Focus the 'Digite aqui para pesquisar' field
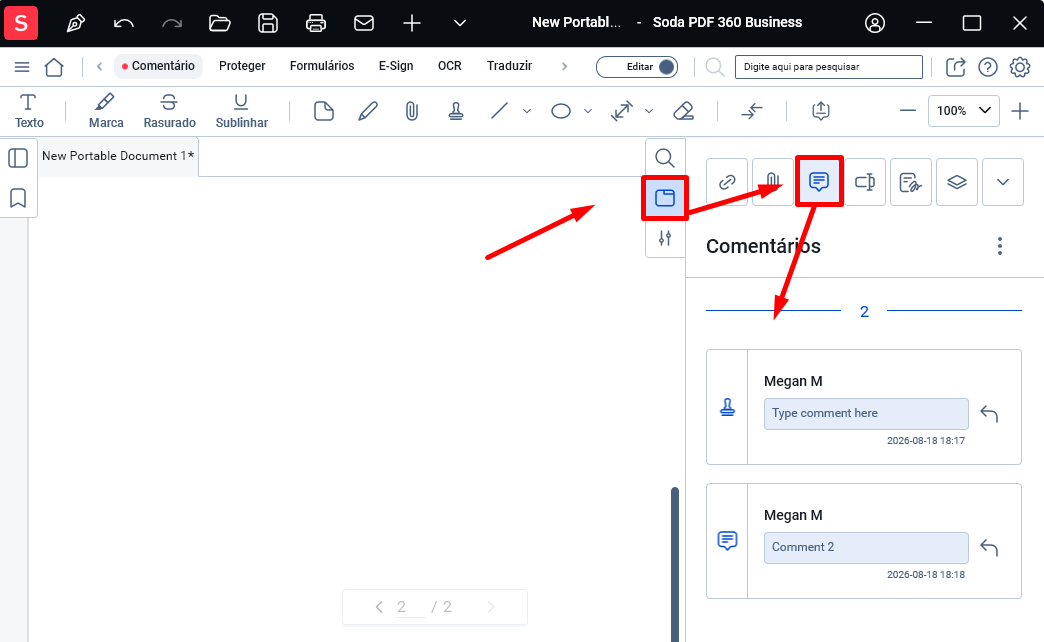1044x642 pixels. coord(828,67)
